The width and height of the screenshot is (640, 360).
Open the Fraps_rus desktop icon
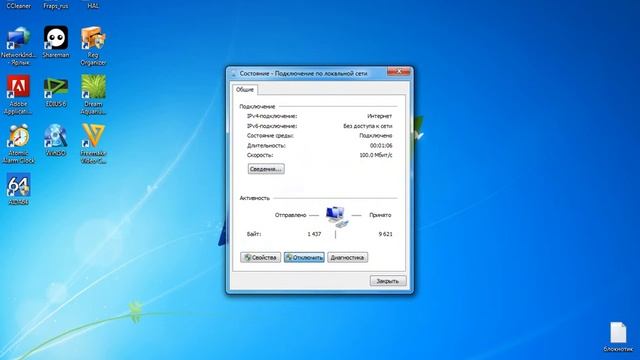[56, 5]
